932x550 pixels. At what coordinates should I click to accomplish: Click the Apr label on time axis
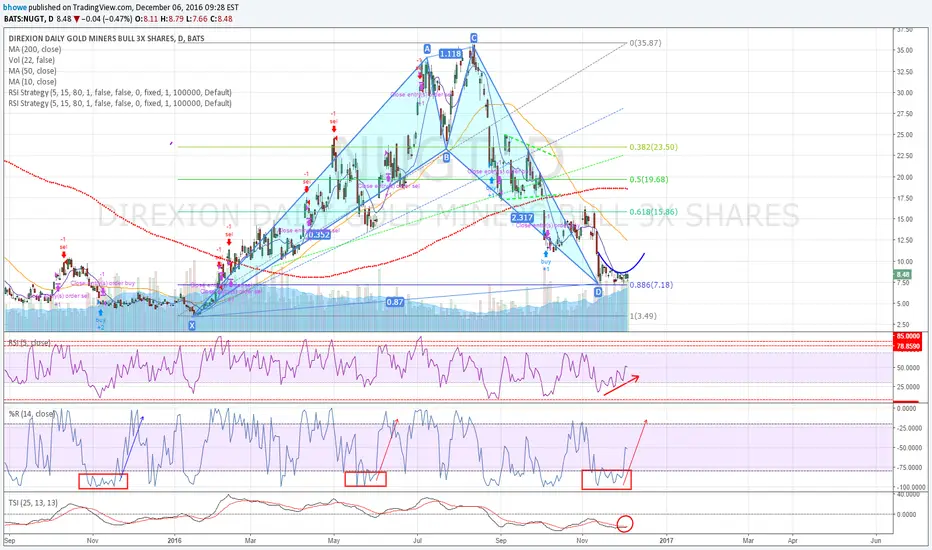point(792,540)
